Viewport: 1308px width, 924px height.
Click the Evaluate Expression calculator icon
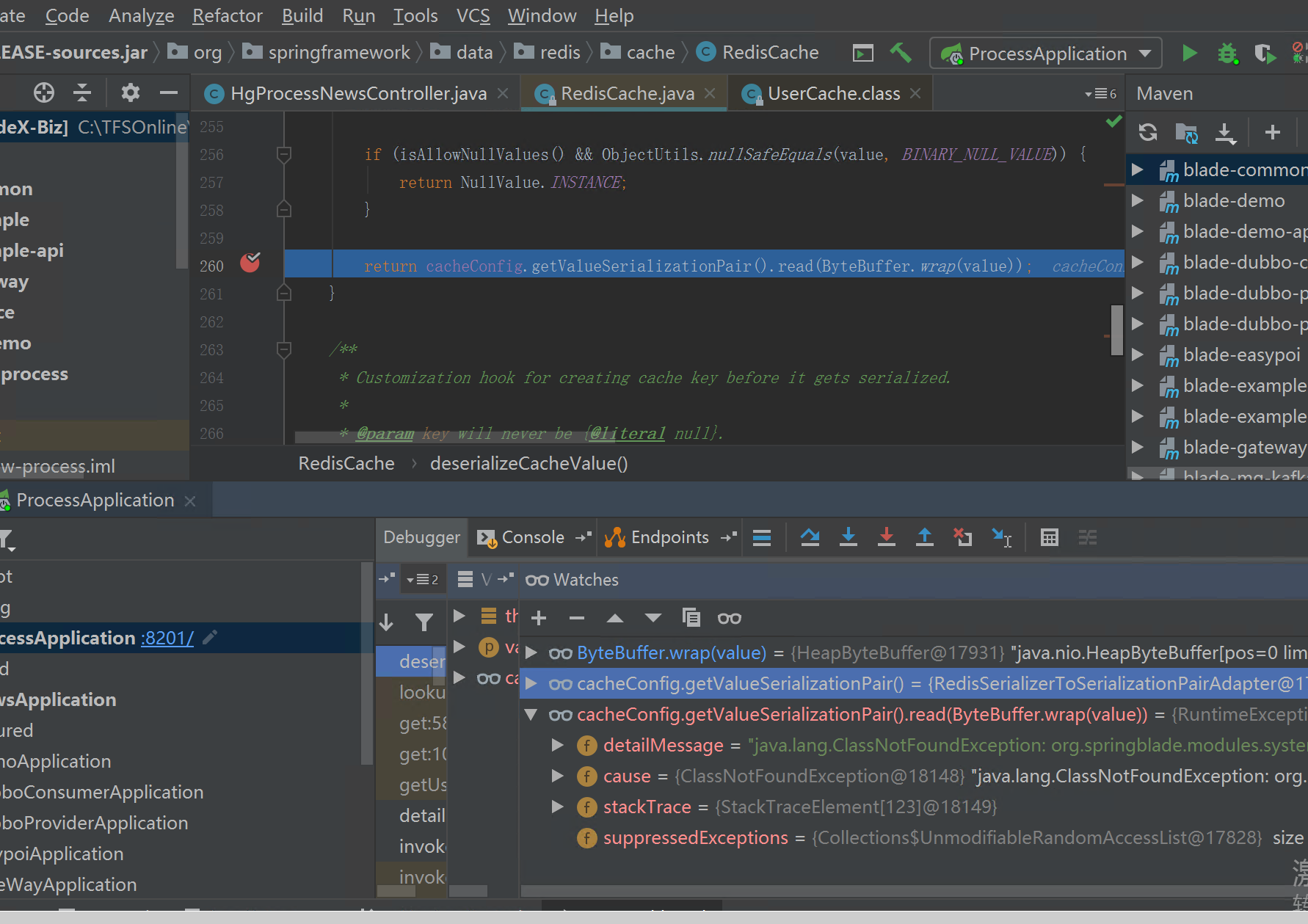click(x=1050, y=538)
